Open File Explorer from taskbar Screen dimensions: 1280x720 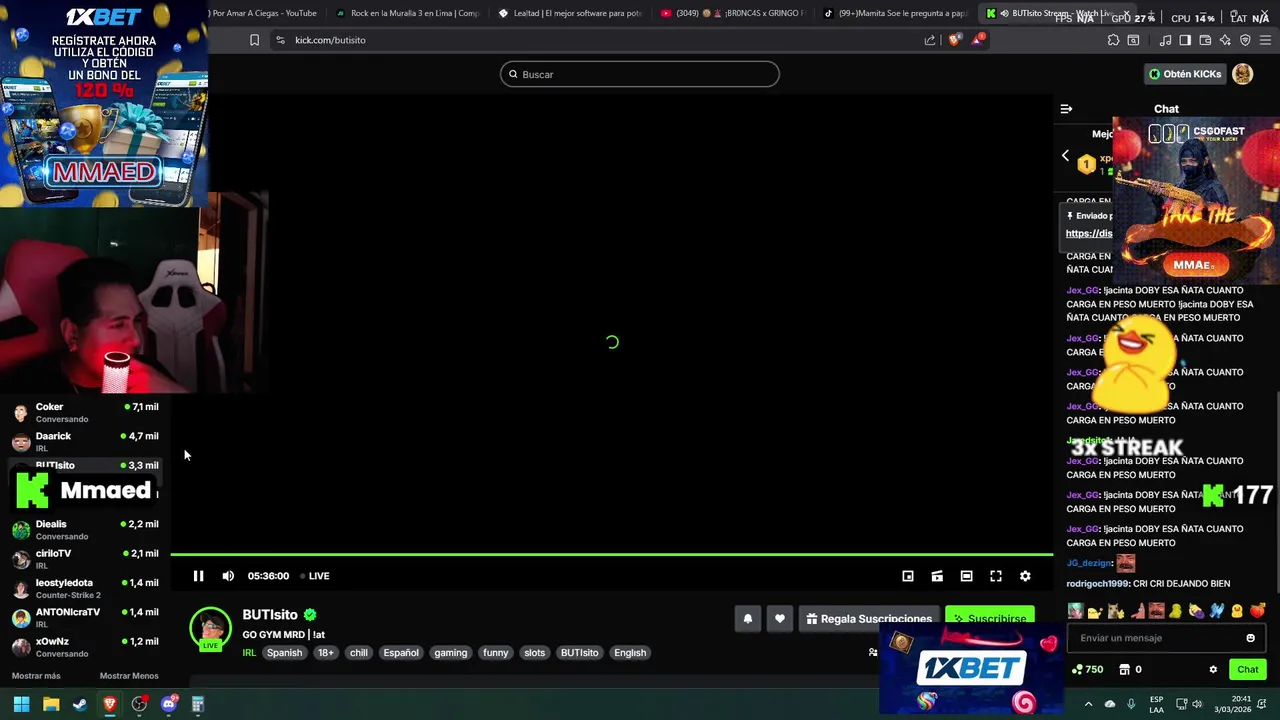[51, 704]
